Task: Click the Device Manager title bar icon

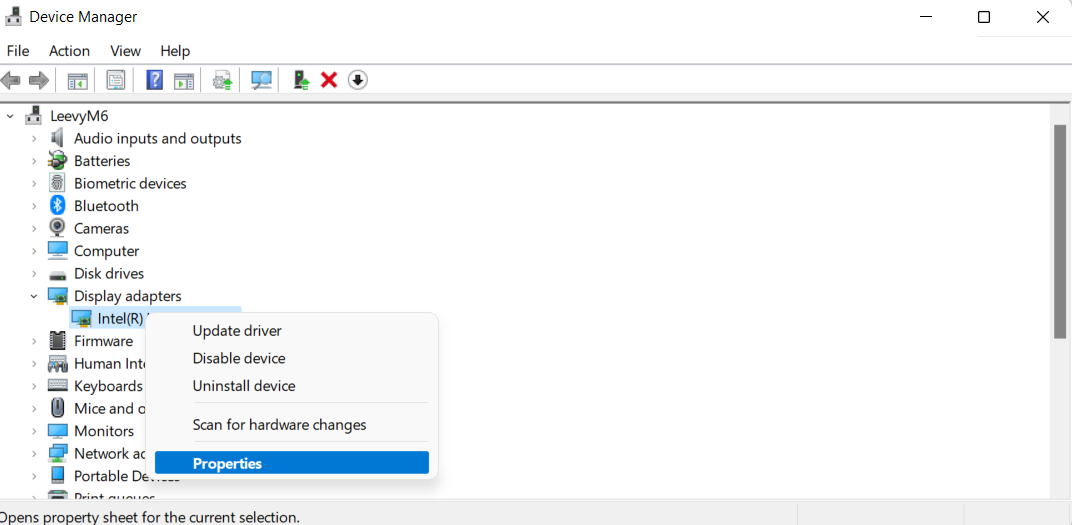Action: pos(14,16)
